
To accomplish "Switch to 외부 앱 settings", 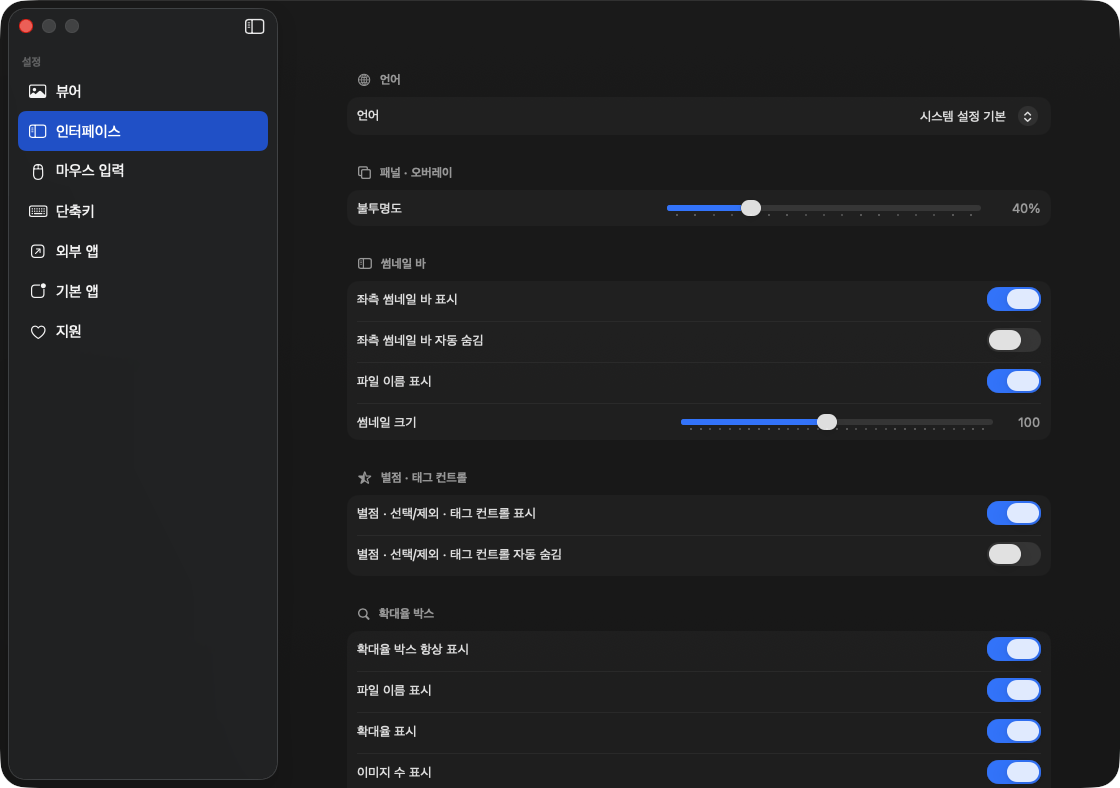I will click(x=143, y=251).
